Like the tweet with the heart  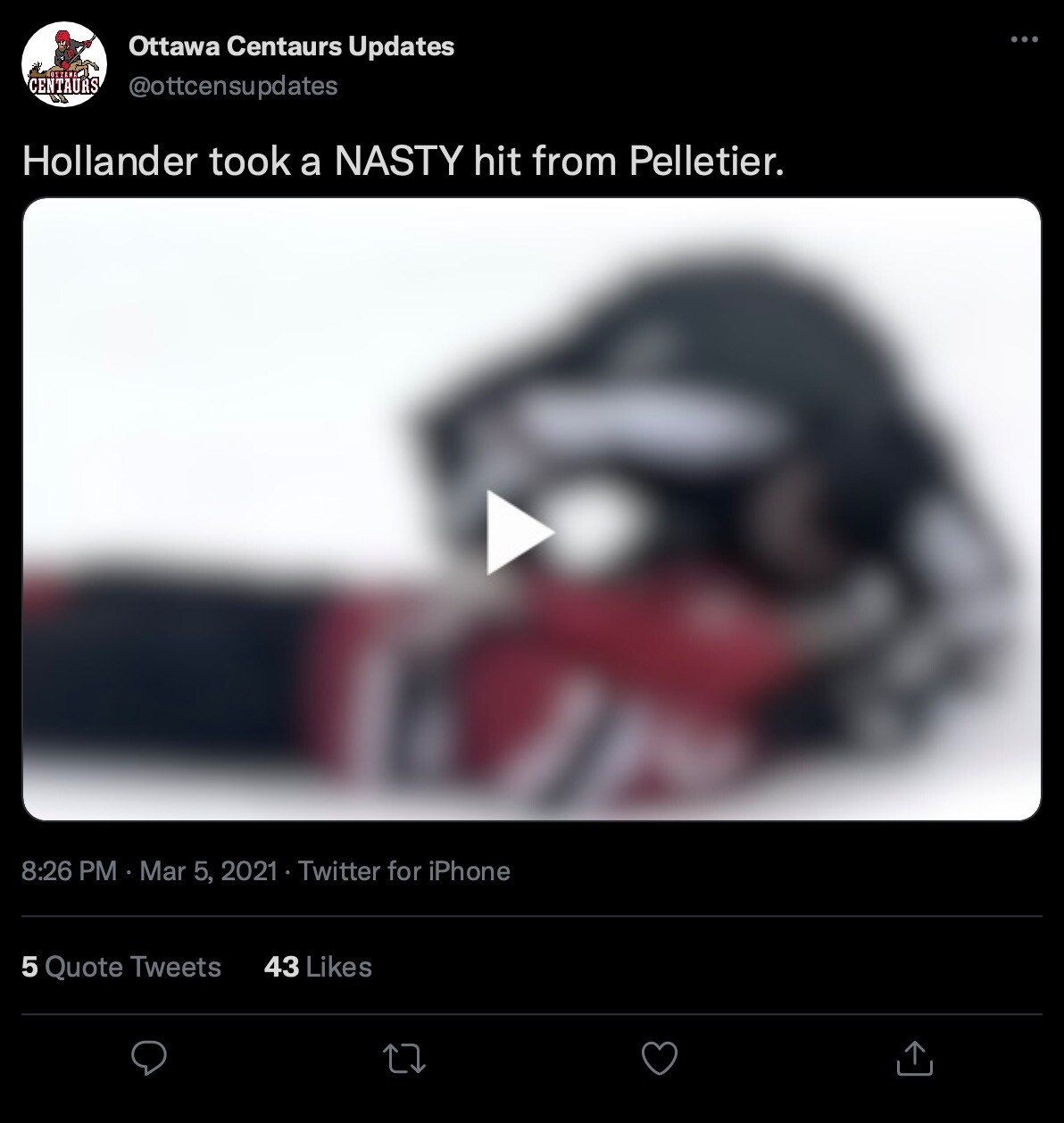(660, 1059)
